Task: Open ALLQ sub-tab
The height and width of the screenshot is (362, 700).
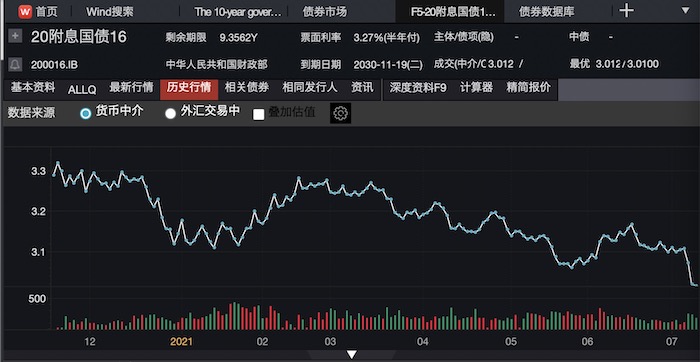Action: pos(82,90)
